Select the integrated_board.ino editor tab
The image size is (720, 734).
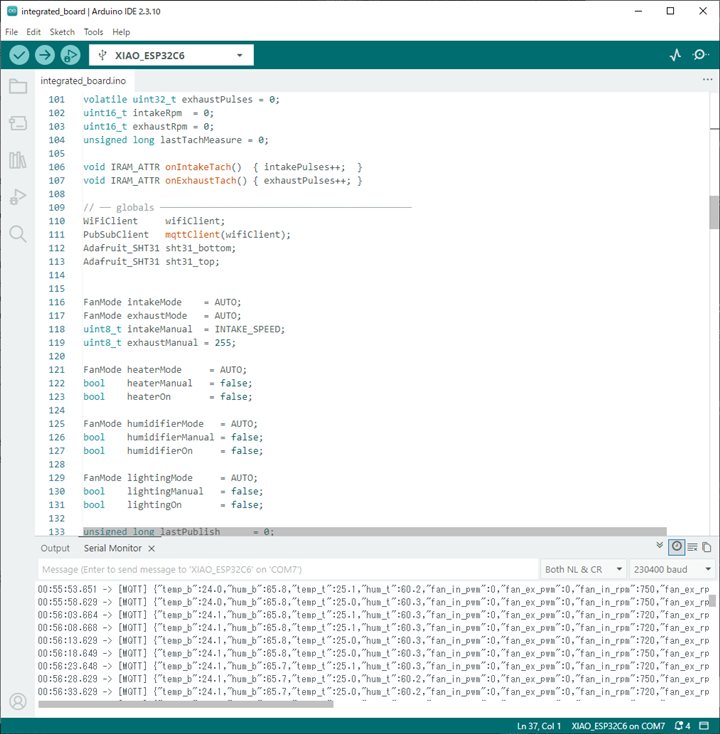pos(83,81)
